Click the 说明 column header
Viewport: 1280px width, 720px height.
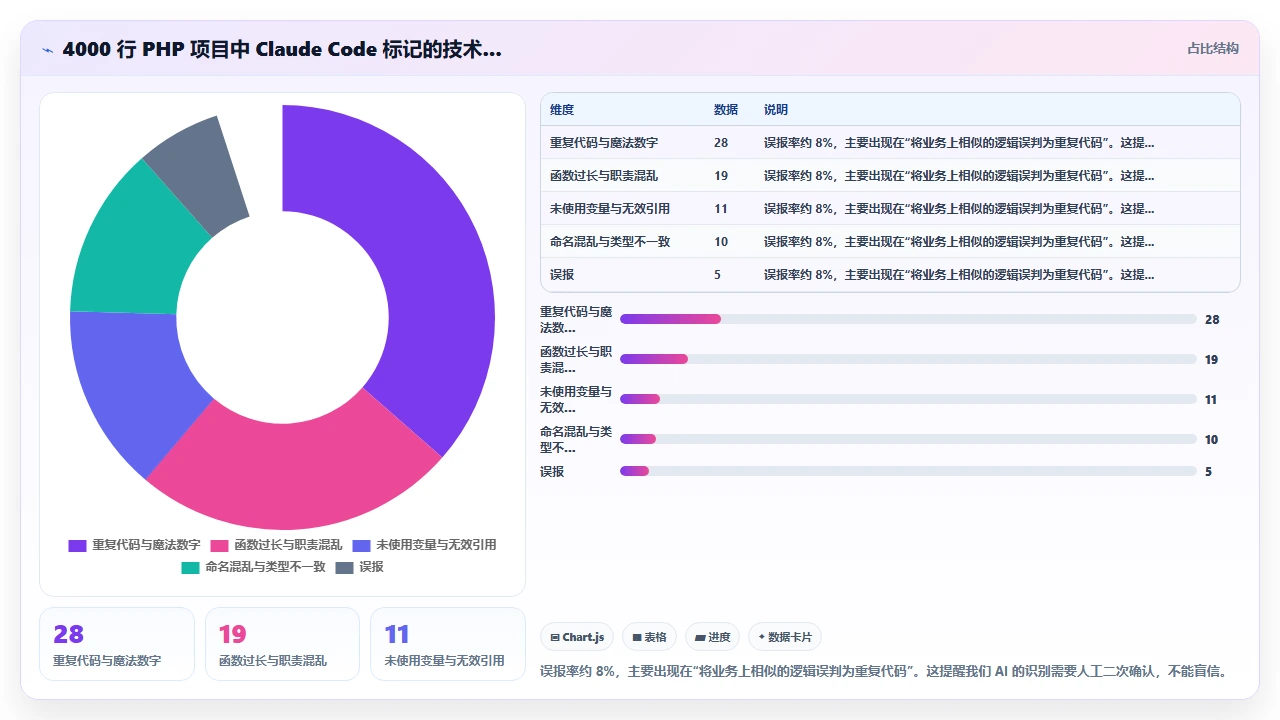tap(776, 110)
